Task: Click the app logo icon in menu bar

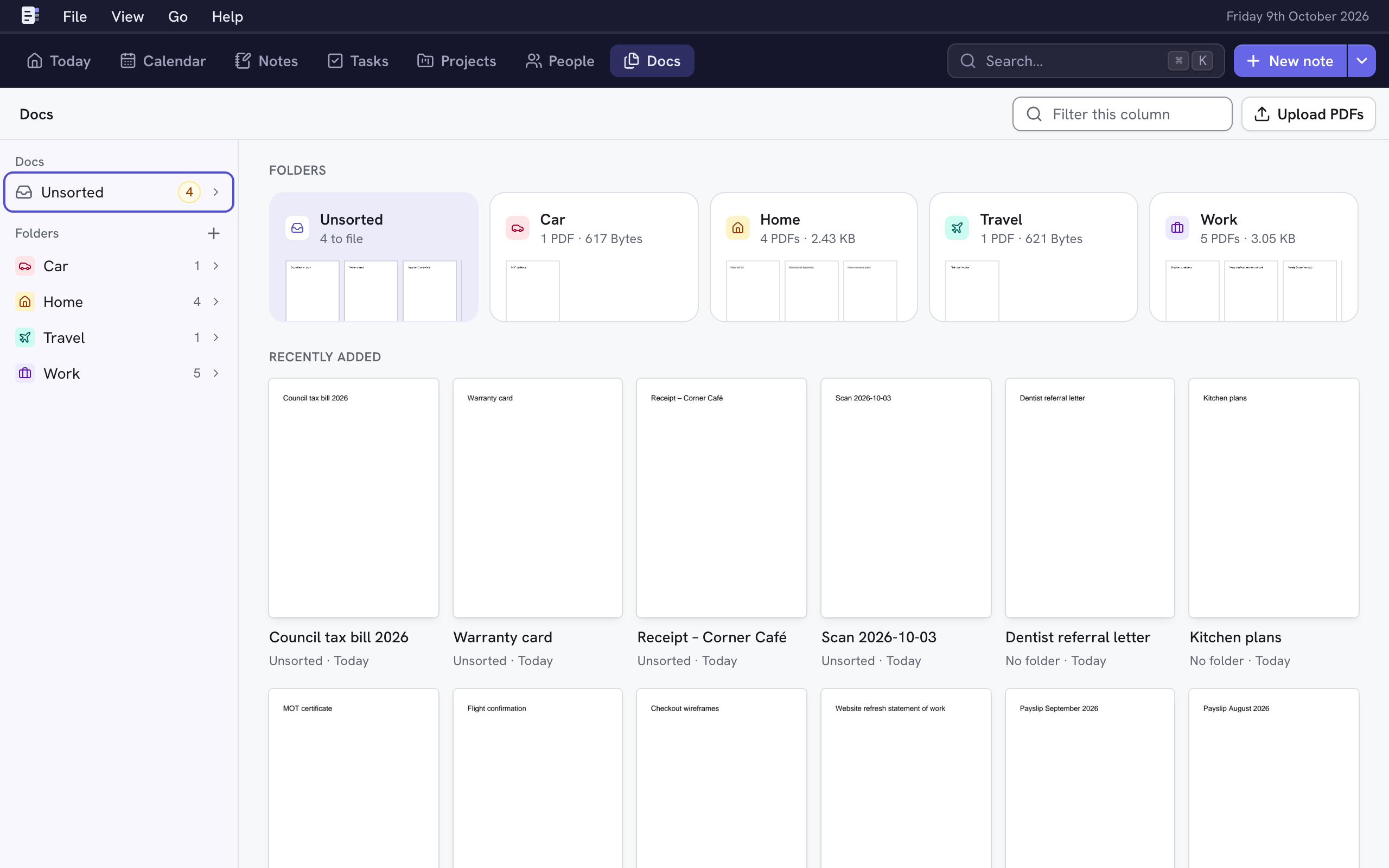Action: pos(30,16)
